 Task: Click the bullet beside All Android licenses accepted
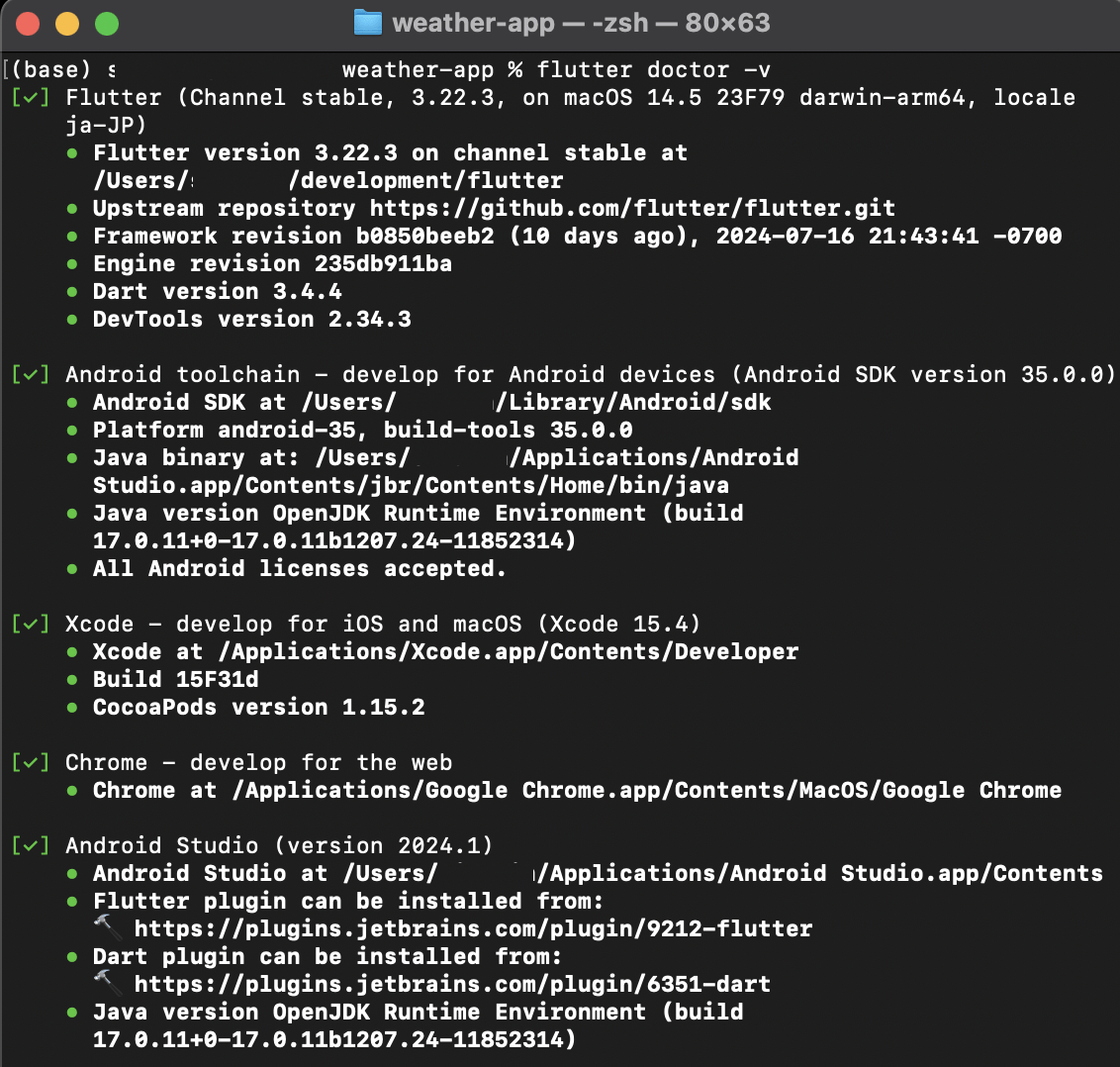click(x=74, y=568)
